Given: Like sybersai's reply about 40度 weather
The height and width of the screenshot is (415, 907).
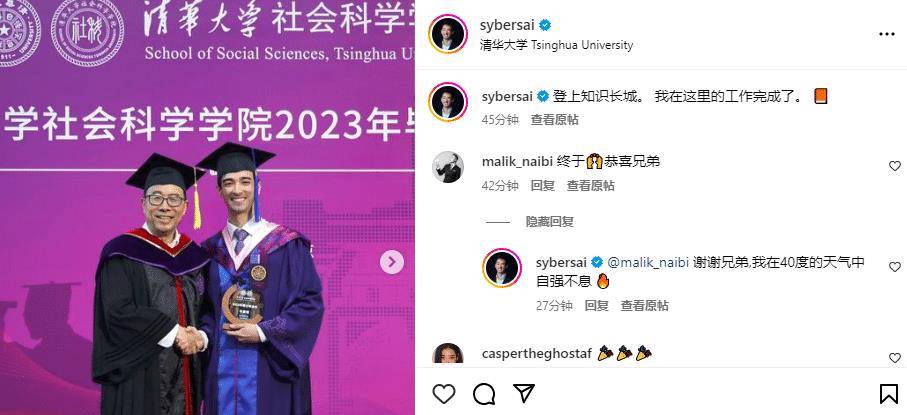Looking at the screenshot, I should click(895, 267).
